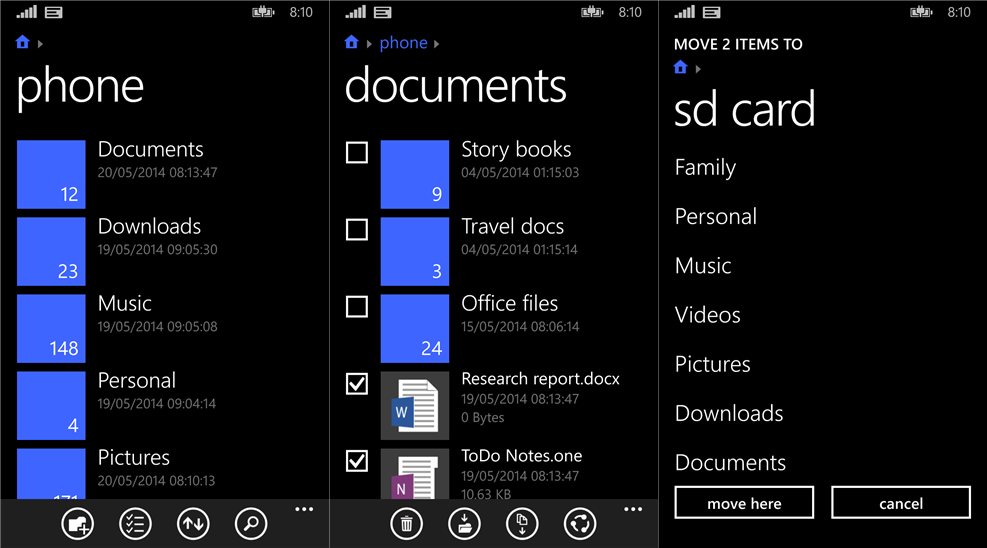Select Downloads folder on sd card
This screenshot has width=987, height=548.
pos(729,413)
